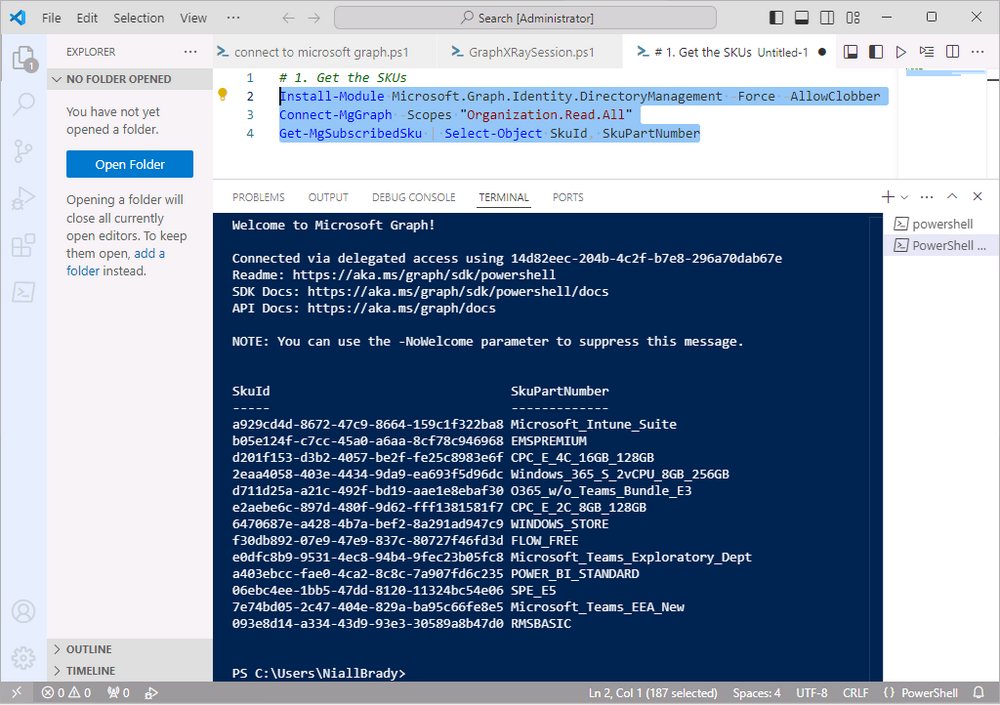Click the editor minimap
This screenshot has height=705, width=1000.
(941, 123)
